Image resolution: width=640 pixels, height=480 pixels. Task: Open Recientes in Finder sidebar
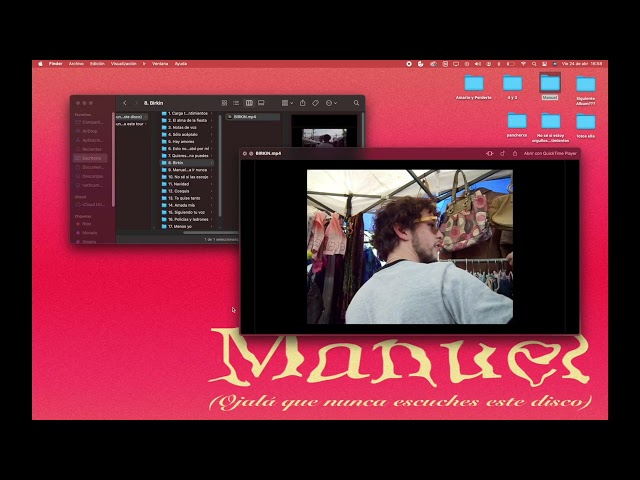pyautogui.click(x=91, y=149)
